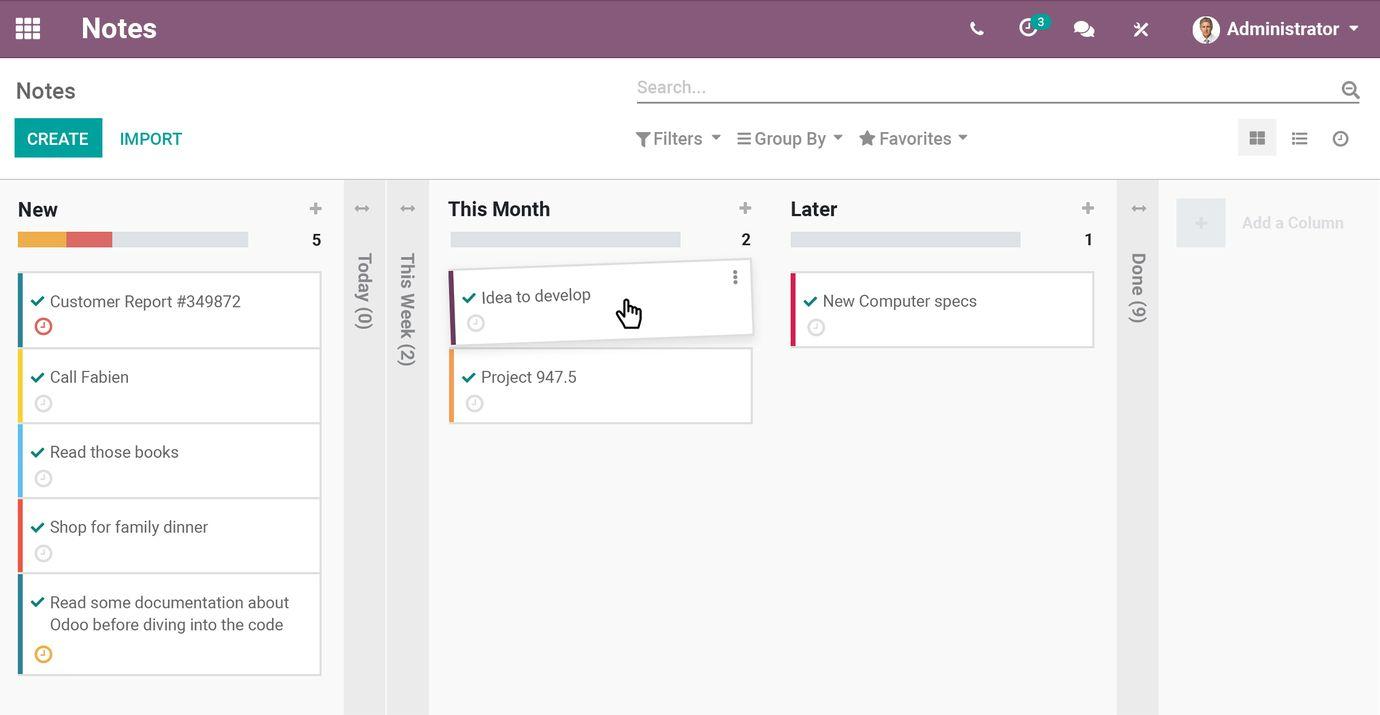
Task: Mark Shop for family dinner as done
Action: point(38,527)
